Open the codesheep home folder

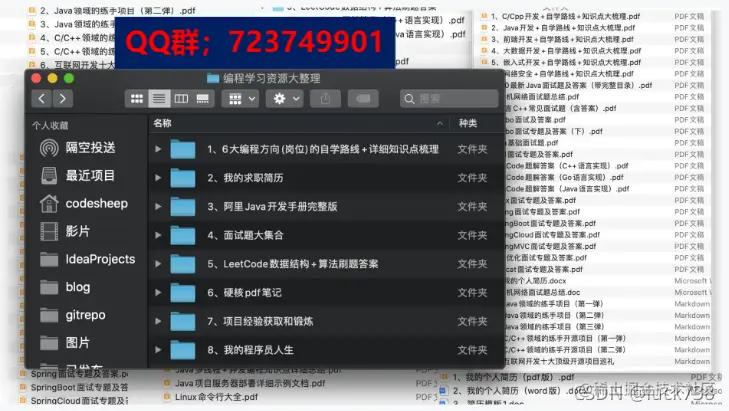(84, 204)
